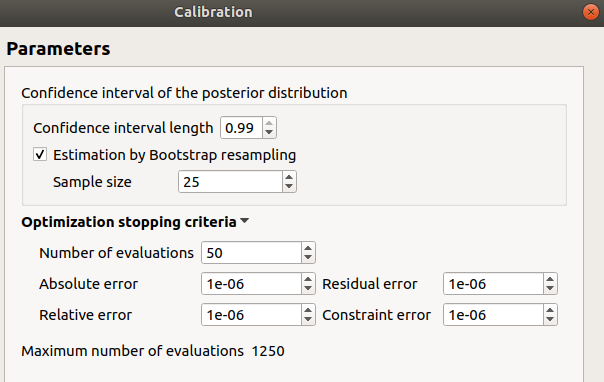Click the Relative error input field
Image resolution: width=604 pixels, height=382 pixels.
click(251, 315)
